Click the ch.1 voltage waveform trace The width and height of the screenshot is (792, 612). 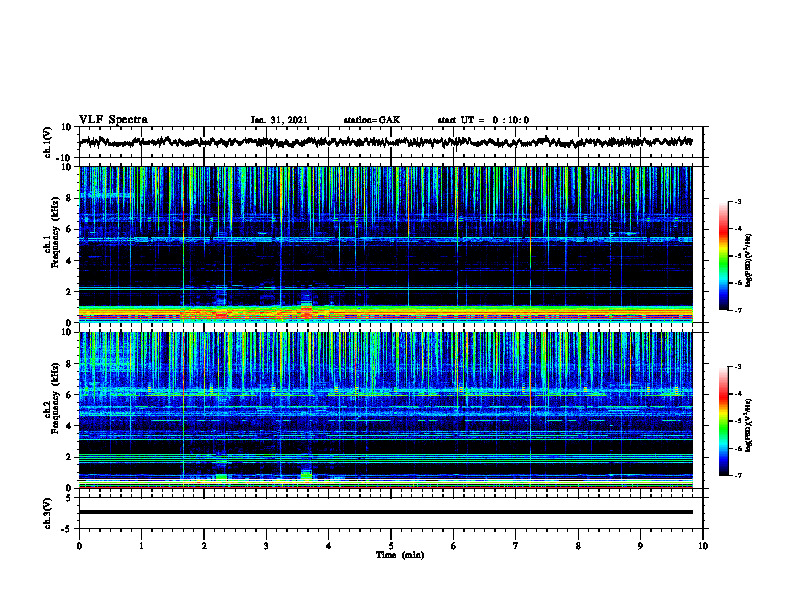(x=385, y=142)
